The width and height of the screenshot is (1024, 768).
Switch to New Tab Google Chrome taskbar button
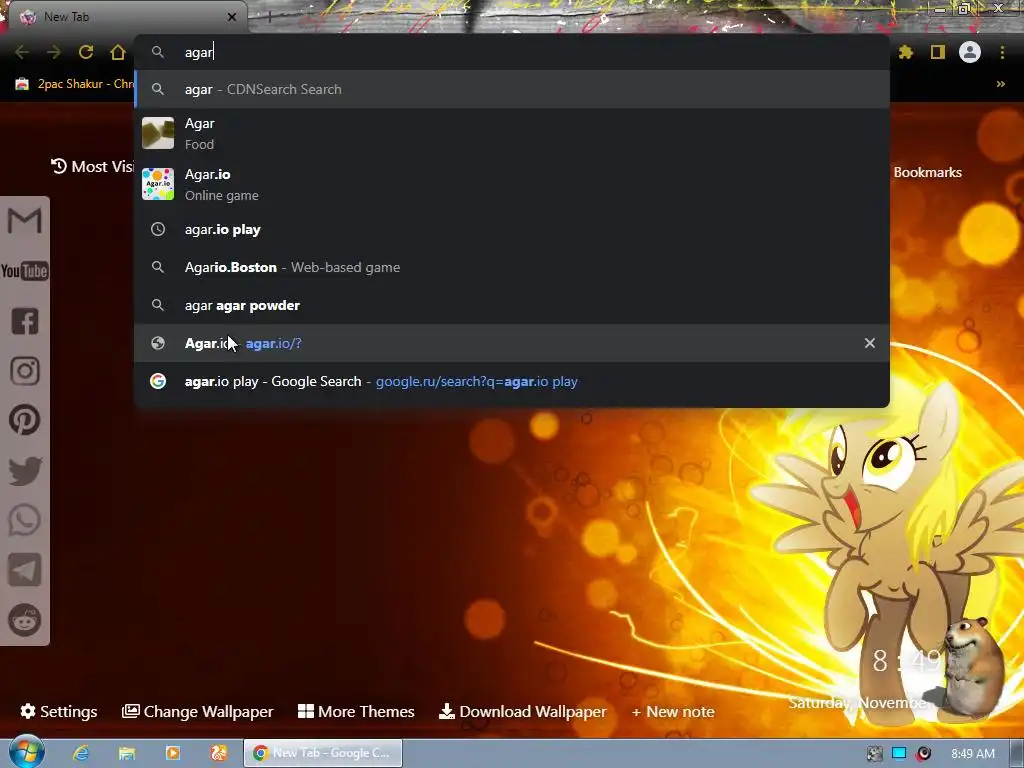click(x=323, y=753)
